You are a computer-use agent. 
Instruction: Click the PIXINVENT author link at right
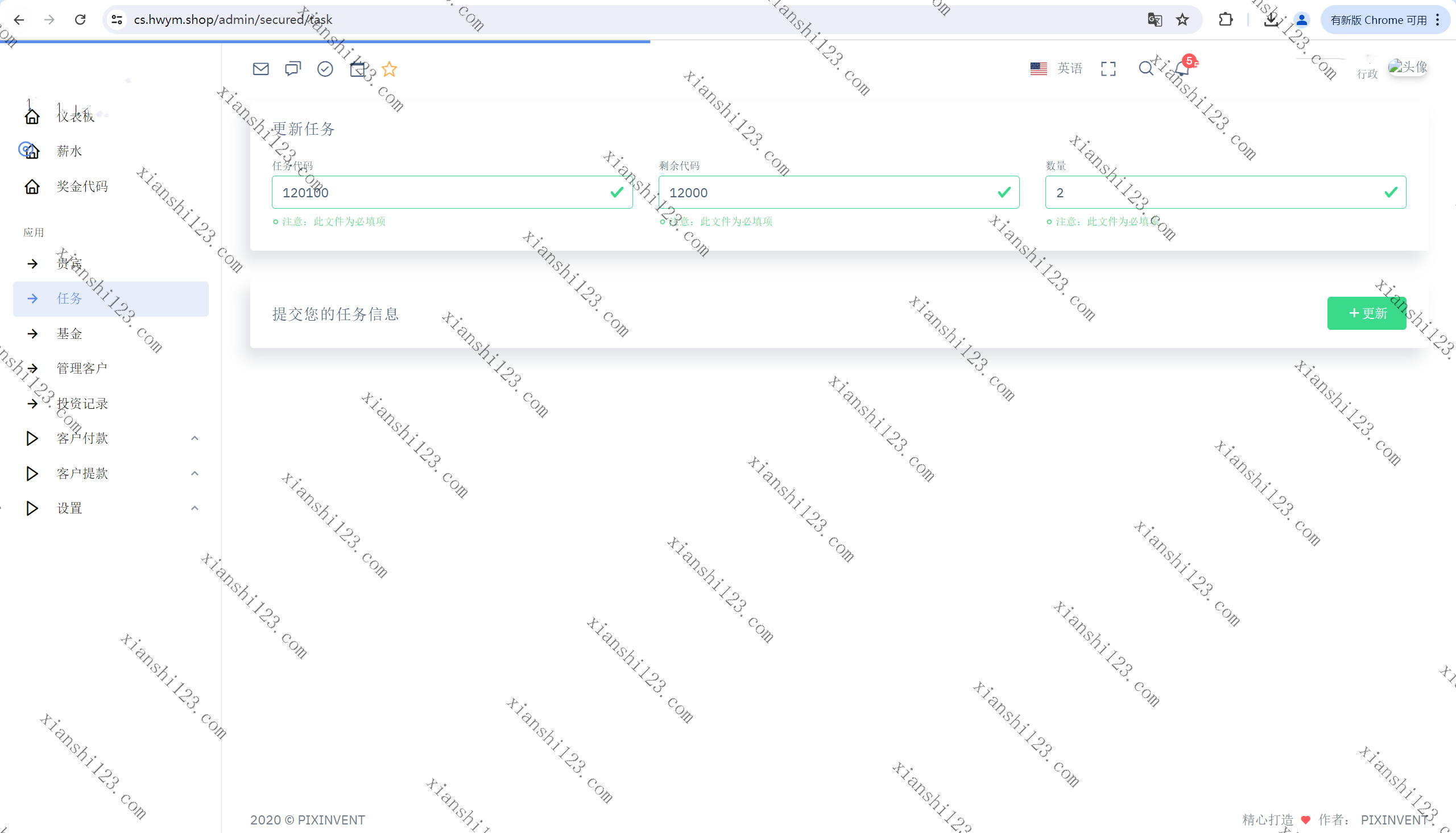[1394, 820]
